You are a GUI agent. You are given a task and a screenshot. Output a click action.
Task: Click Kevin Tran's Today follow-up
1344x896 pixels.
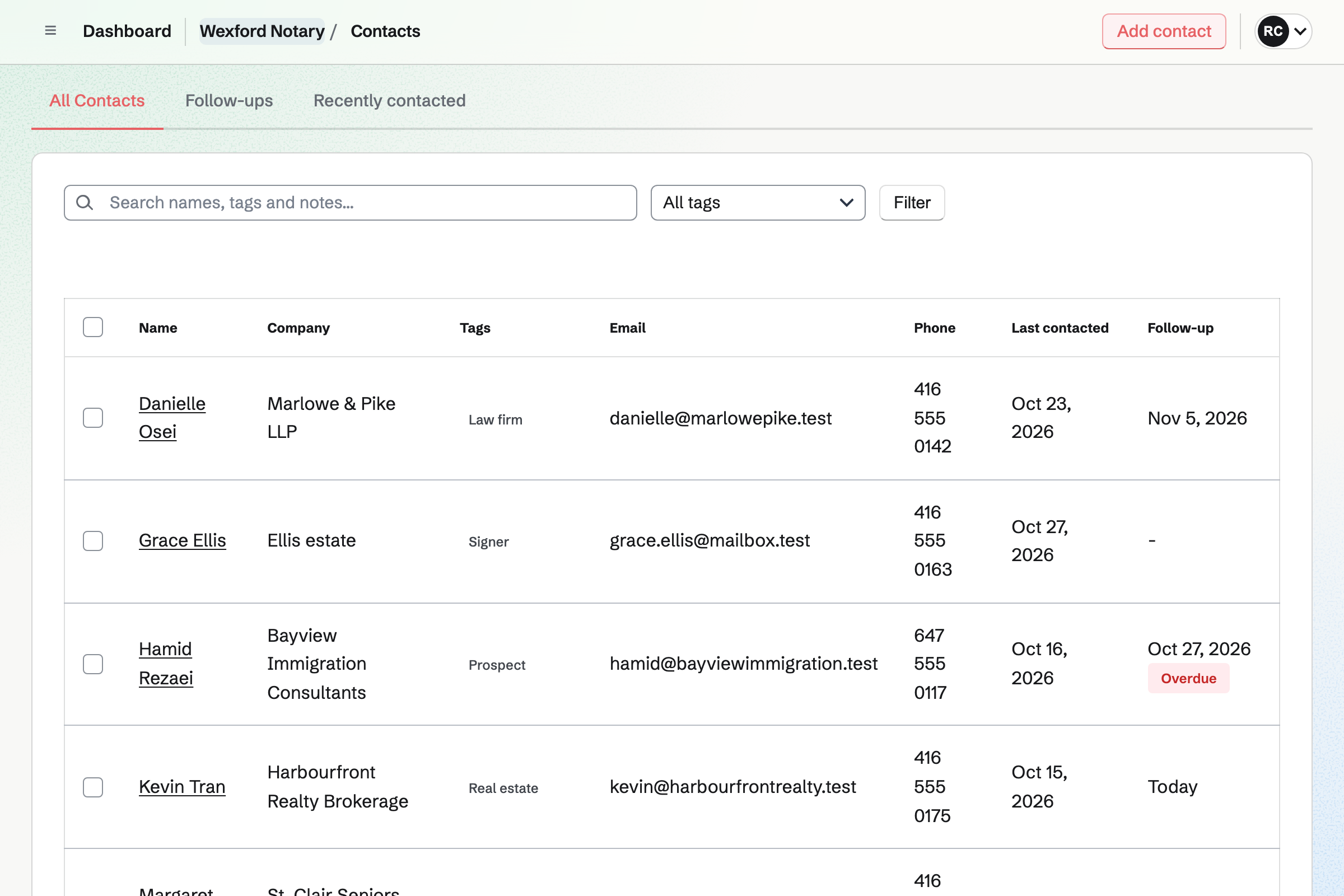pos(1173,787)
